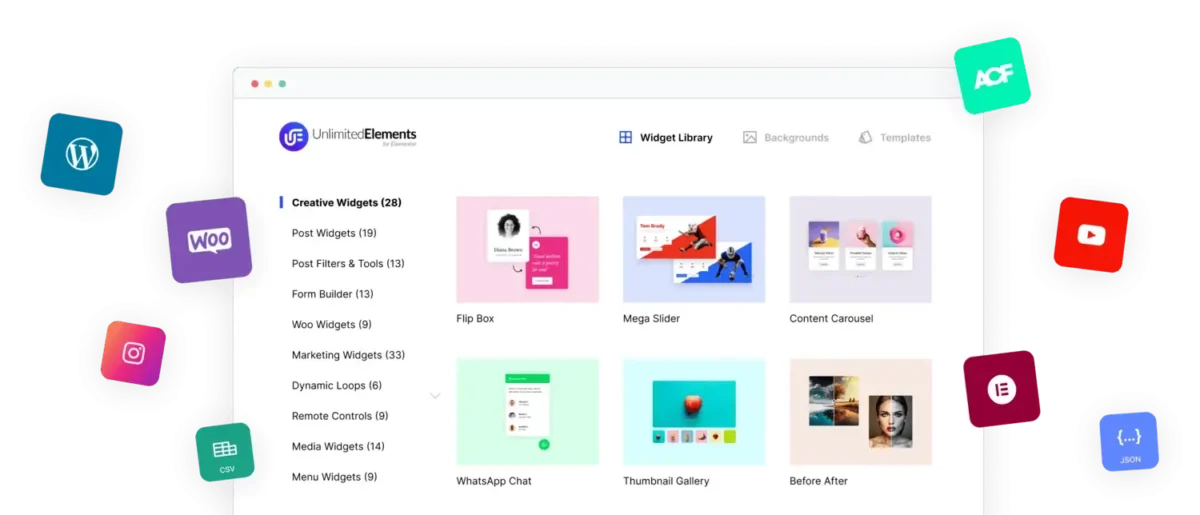Screen dimensions: 1200x515
Task: Open the Content Carousel thumbnail
Action: [861, 249]
